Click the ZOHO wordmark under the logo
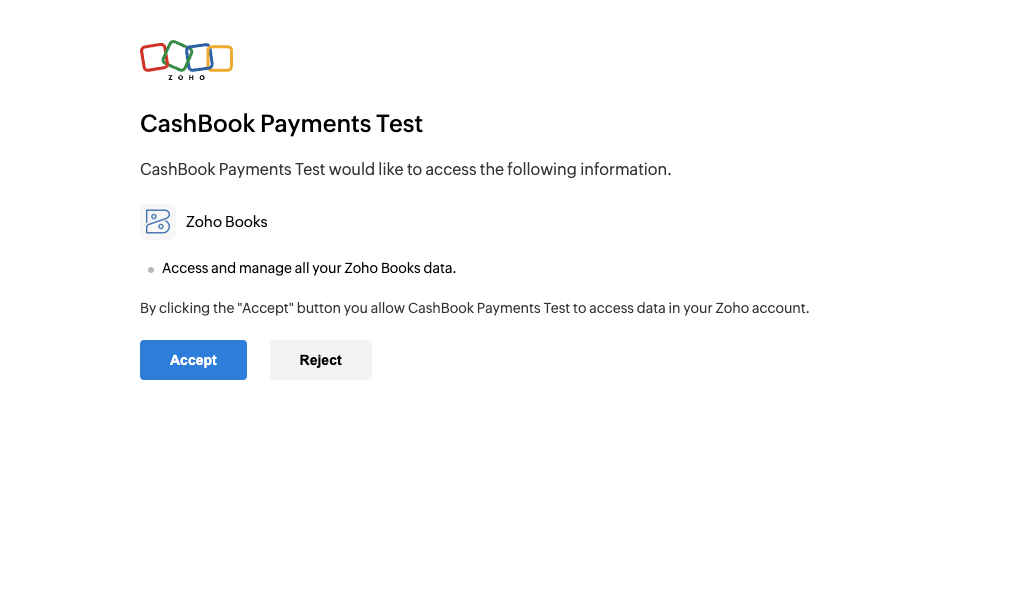The width and height of the screenshot is (1024, 592). point(186,76)
